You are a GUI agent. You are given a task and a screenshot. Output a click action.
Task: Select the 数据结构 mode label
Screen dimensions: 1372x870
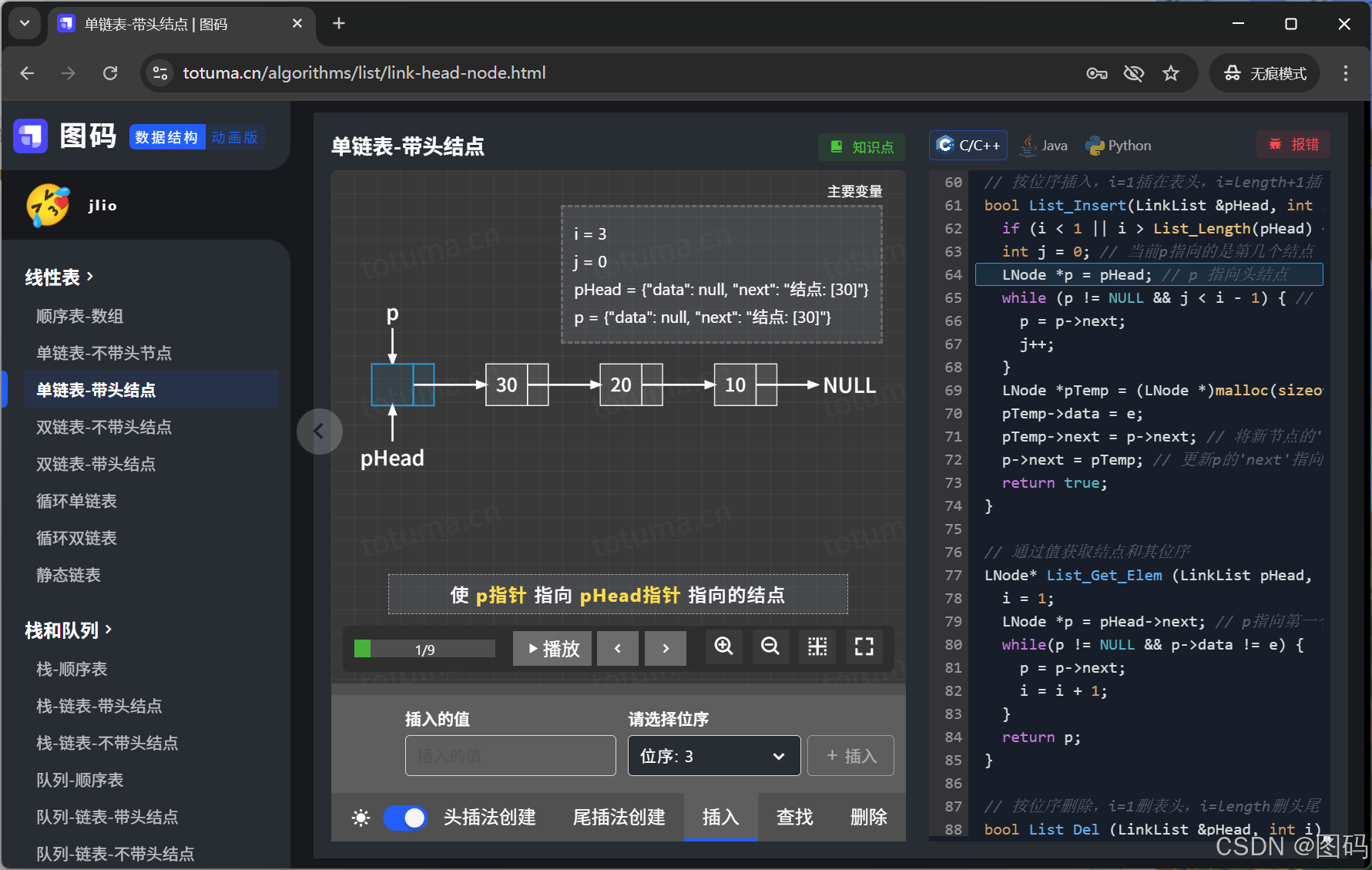coord(167,137)
